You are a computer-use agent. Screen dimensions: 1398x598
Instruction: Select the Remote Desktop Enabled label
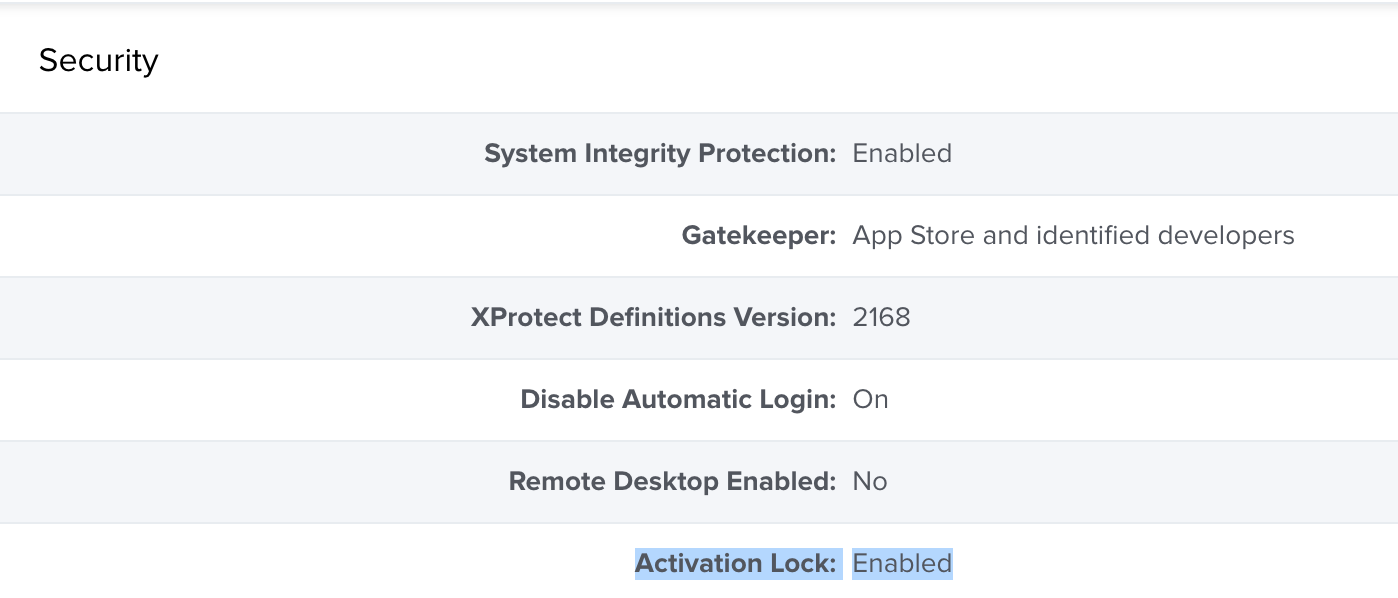click(x=672, y=481)
